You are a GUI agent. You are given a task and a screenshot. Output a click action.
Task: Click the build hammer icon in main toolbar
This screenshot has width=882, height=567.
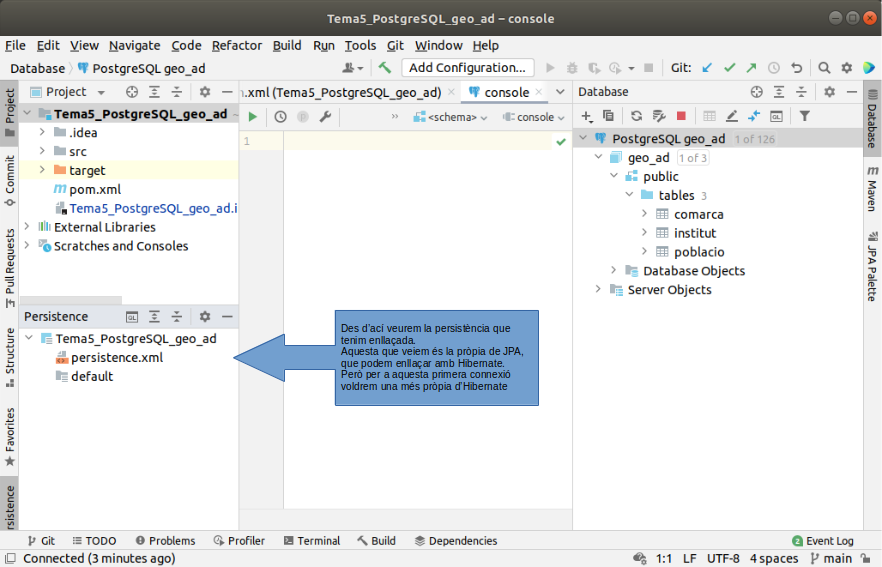click(385, 68)
